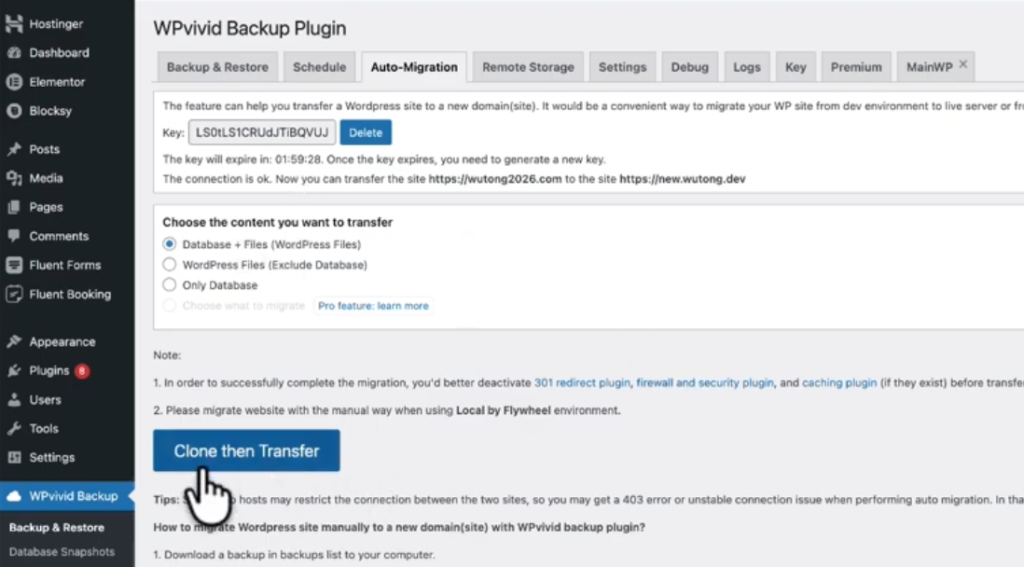Click into the Key input field
Image resolution: width=1024 pixels, height=567 pixels.
point(262,133)
